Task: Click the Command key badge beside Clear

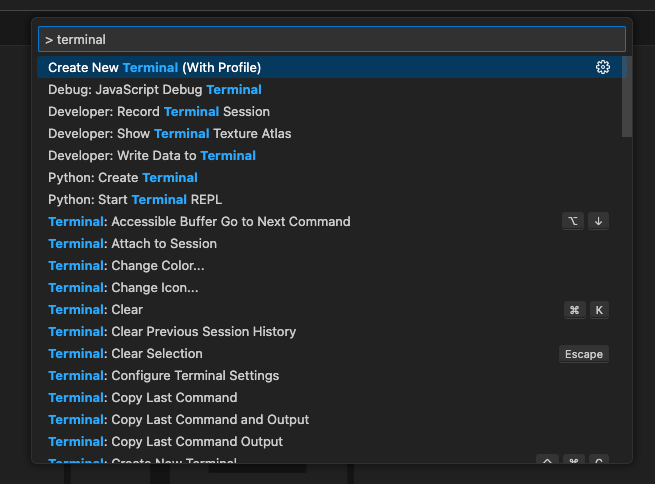Action: [574, 310]
